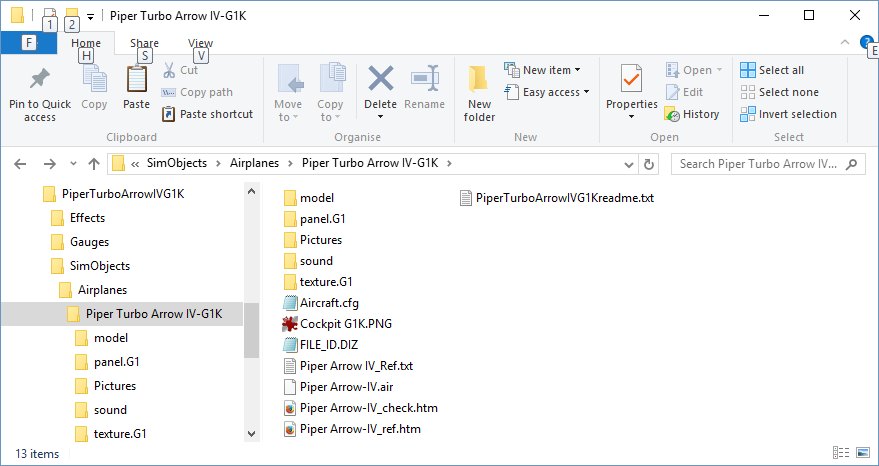Switch to the Share tab
Viewport: 879px width, 466px height.
(x=144, y=43)
